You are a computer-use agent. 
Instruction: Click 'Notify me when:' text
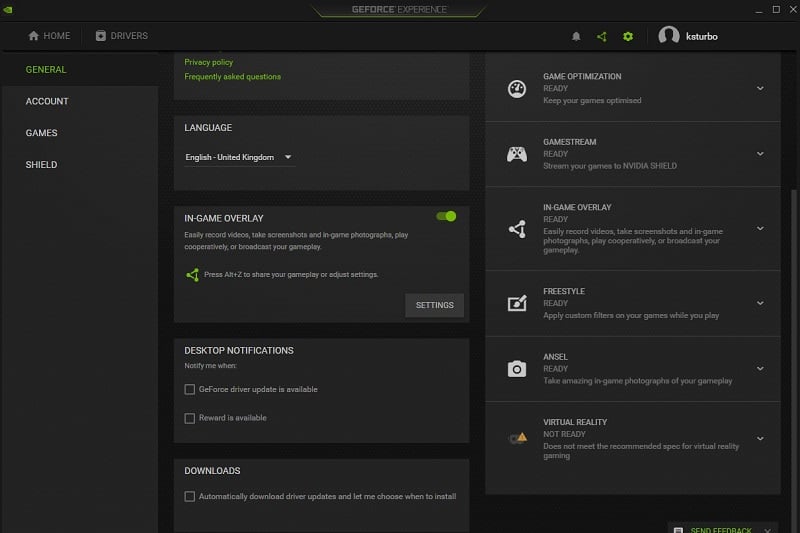pos(210,366)
